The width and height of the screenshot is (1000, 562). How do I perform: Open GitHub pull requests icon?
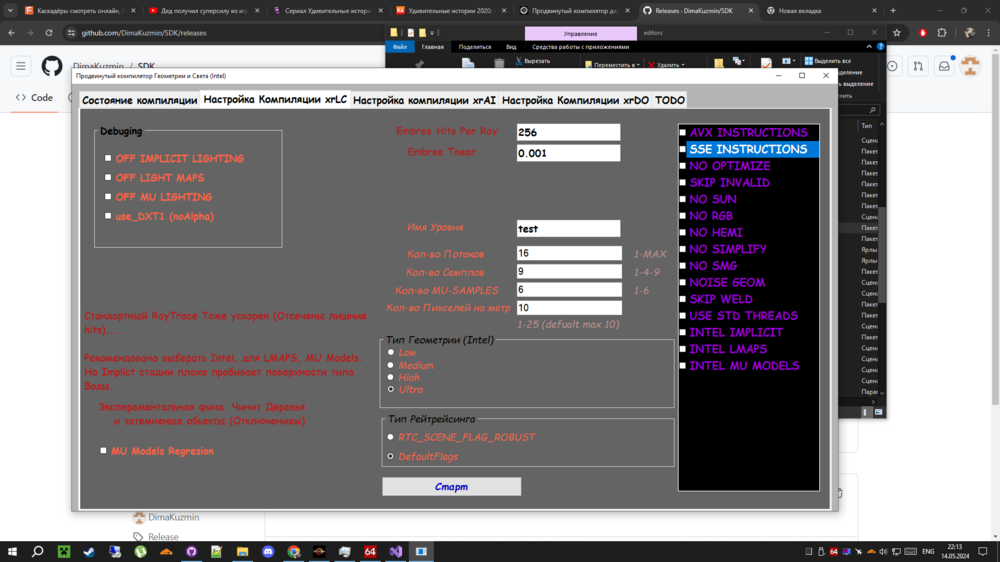coord(918,66)
